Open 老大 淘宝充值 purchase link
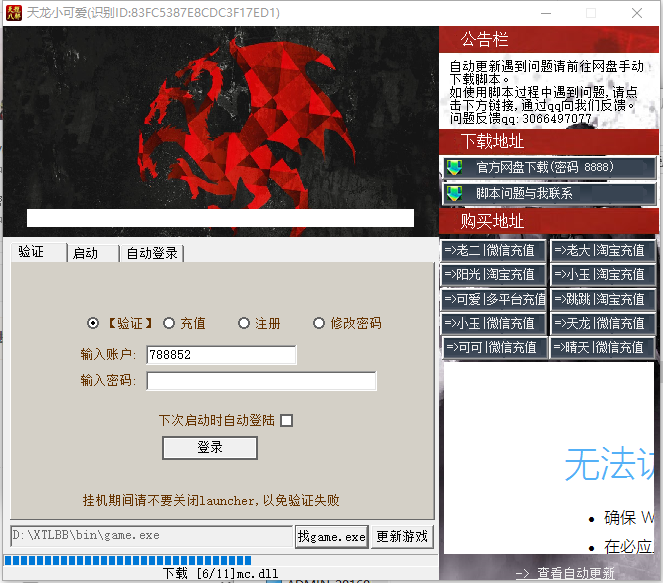 [603, 250]
